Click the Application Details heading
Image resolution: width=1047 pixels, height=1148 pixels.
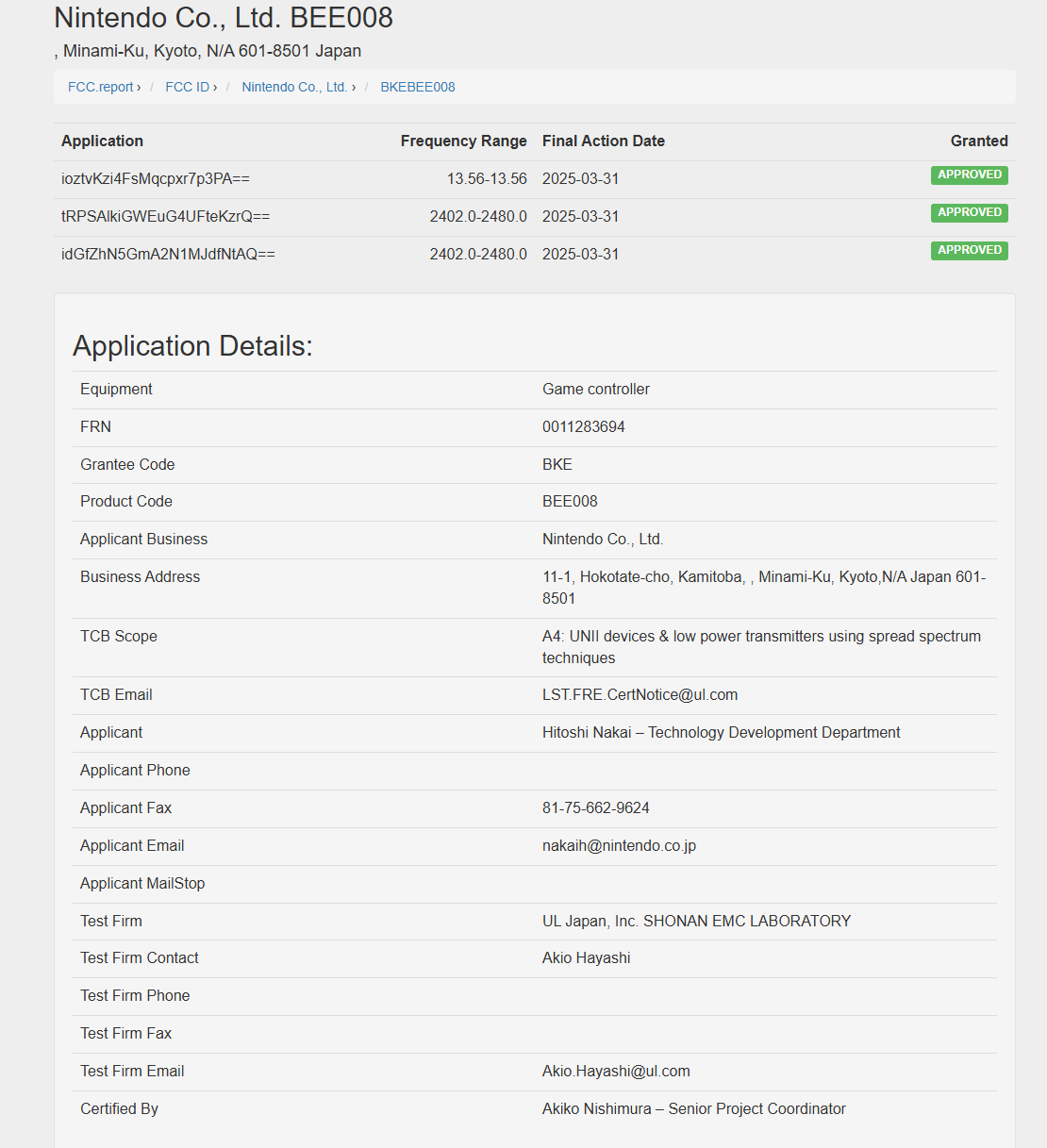(x=192, y=345)
